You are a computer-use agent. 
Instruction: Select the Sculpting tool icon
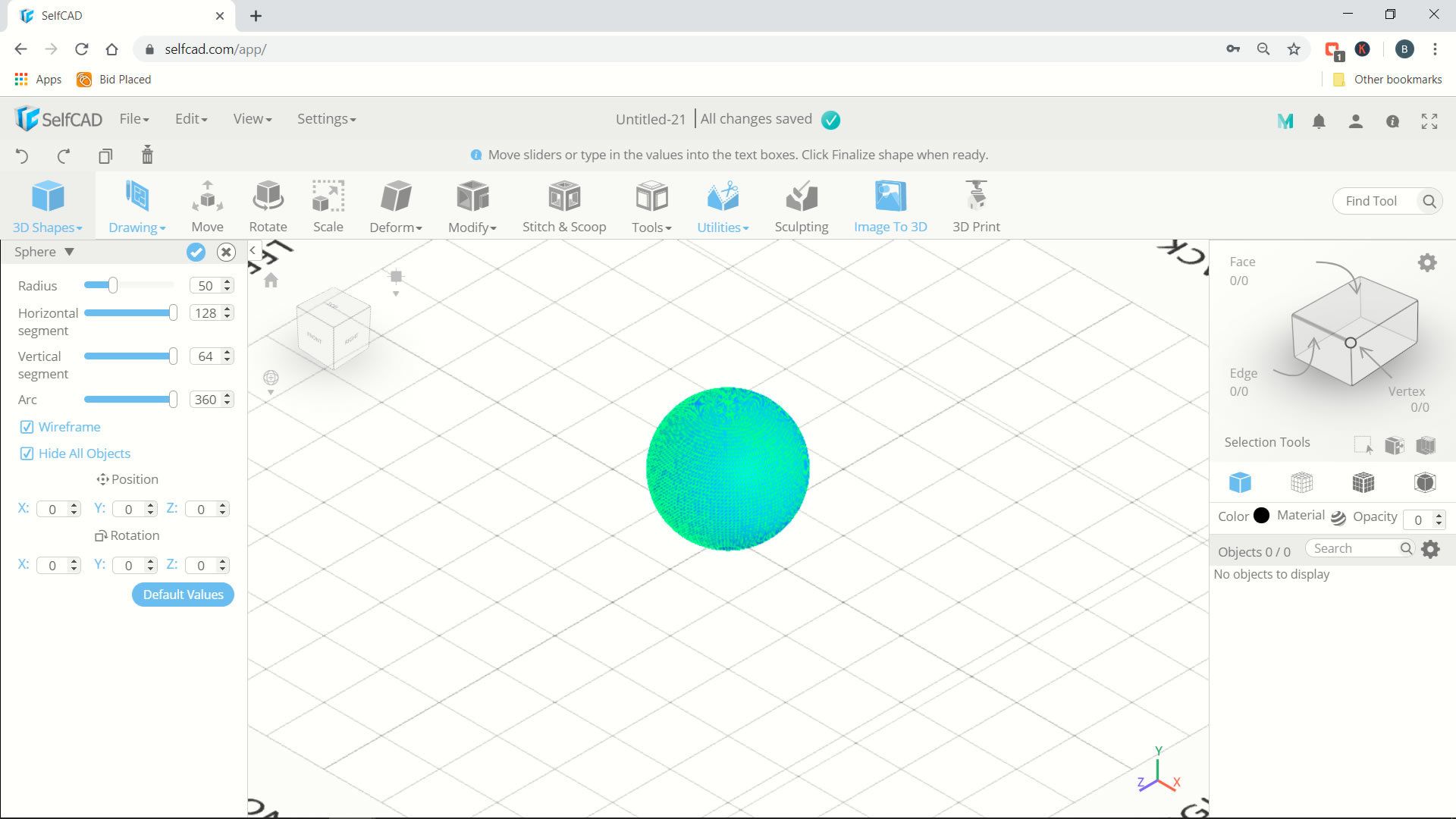(x=801, y=198)
